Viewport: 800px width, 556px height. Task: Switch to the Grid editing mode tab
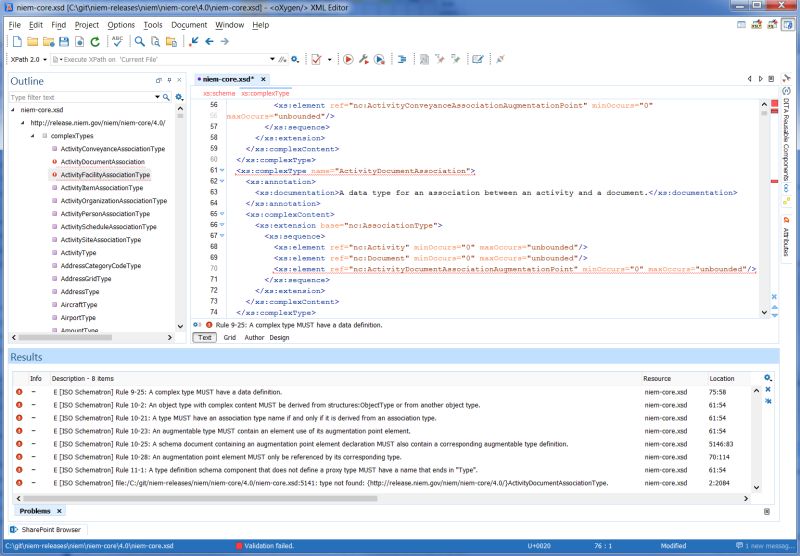click(x=230, y=338)
